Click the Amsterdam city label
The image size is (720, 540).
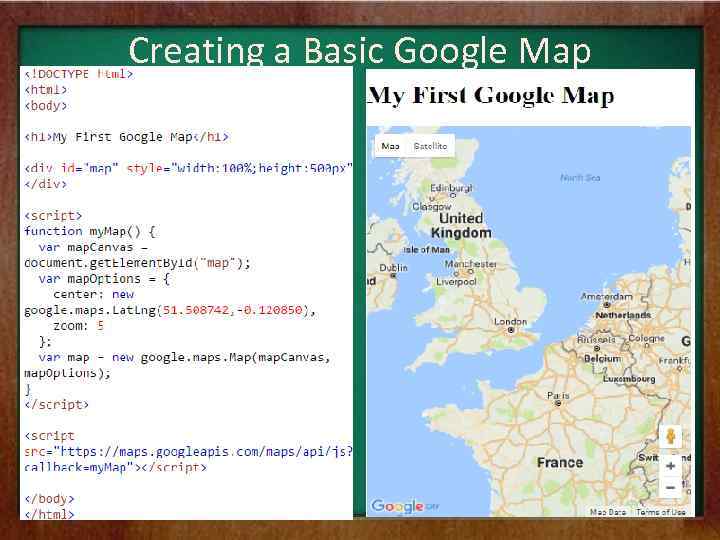point(607,297)
